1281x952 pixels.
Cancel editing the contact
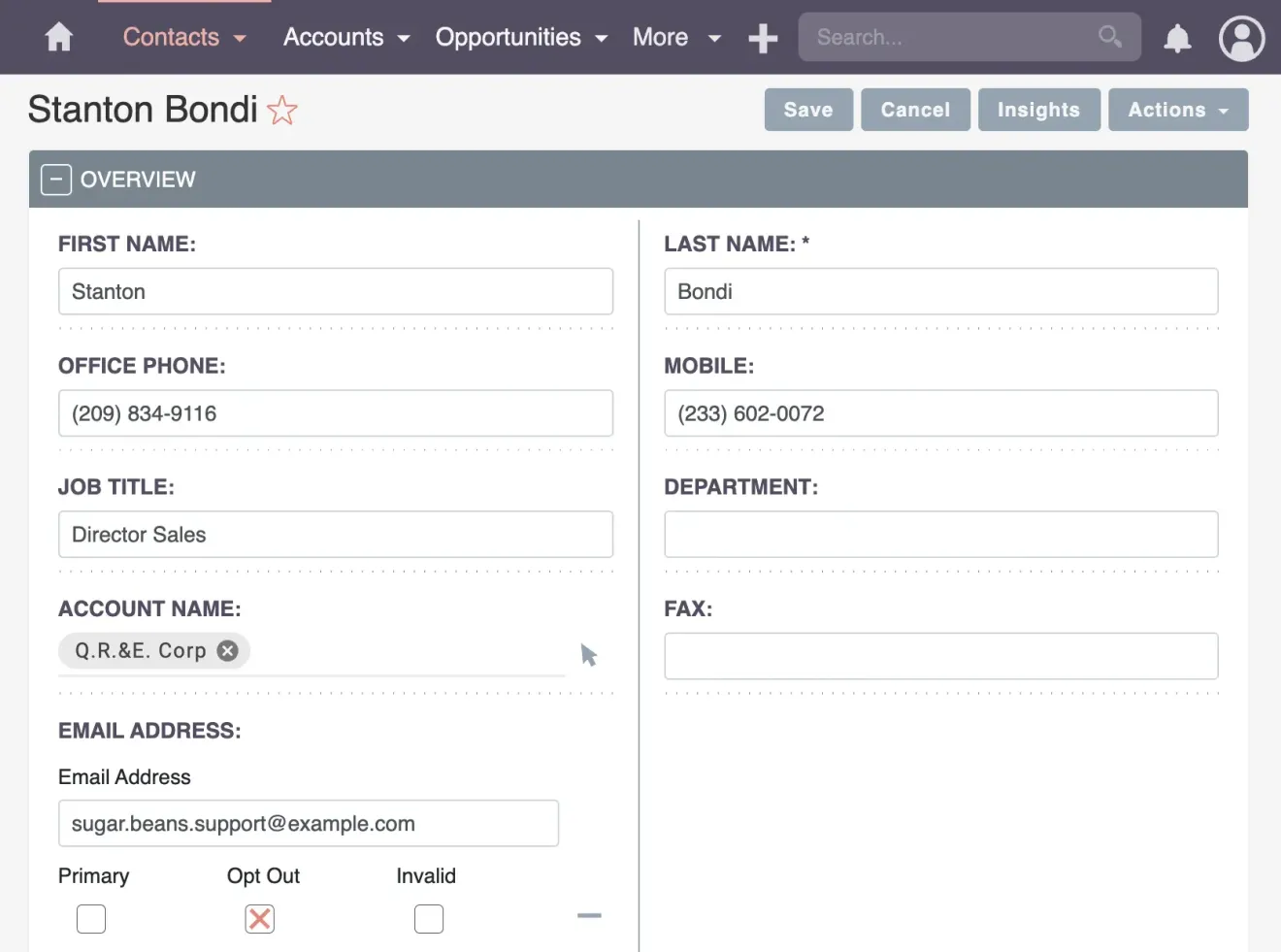coord(915,110)
